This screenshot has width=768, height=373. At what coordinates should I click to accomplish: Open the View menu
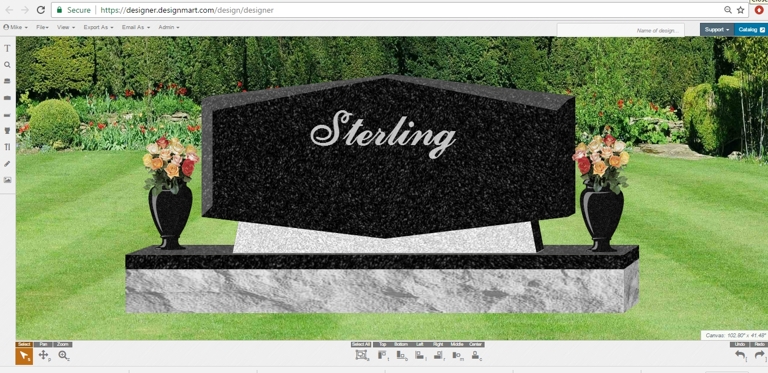click(66, 27)
